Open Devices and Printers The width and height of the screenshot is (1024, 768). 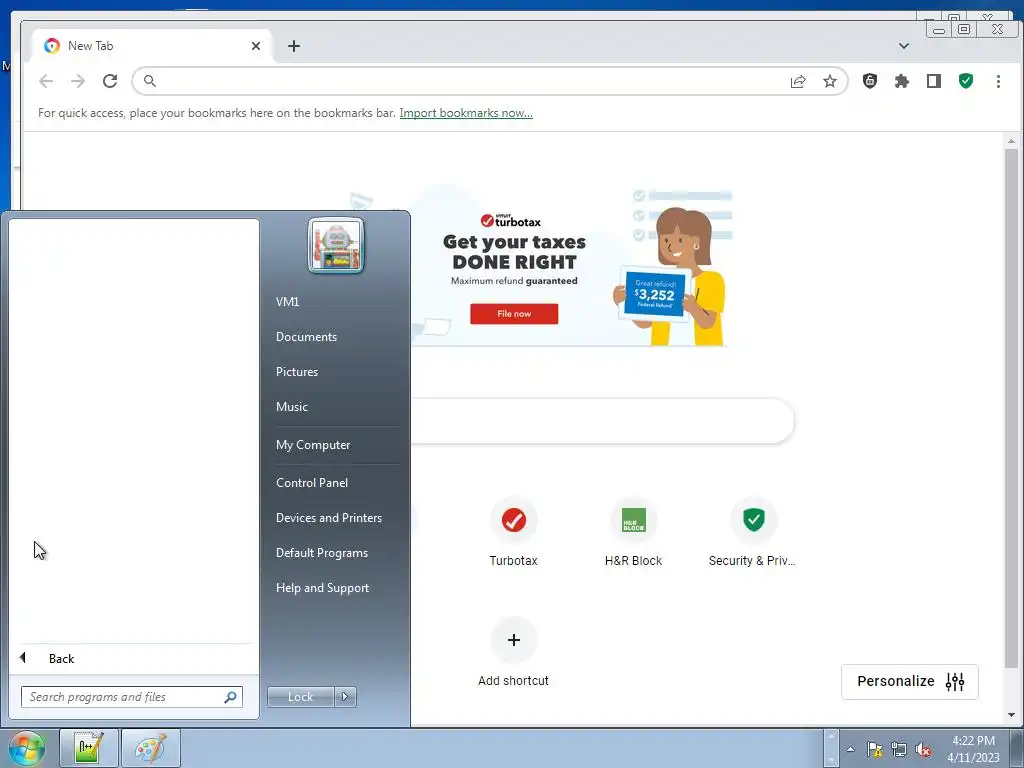point(329,518)
